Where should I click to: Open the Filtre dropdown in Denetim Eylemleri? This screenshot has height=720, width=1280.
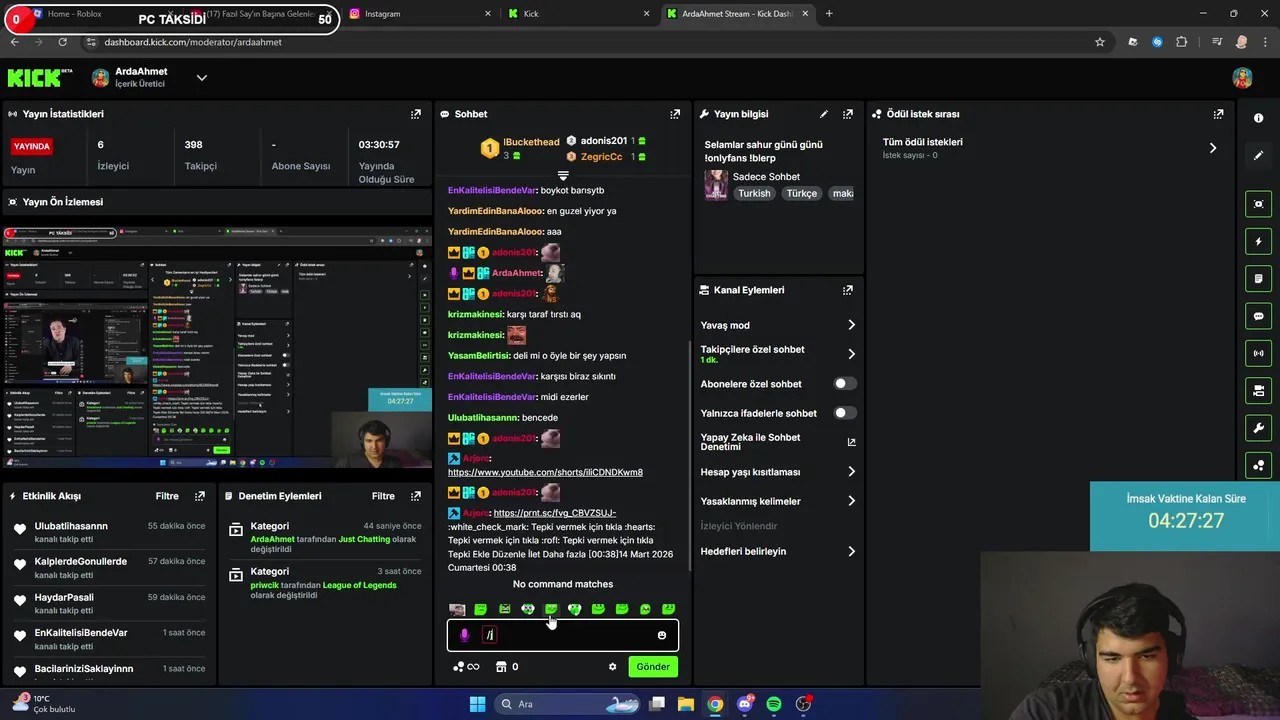click(383, 496)
